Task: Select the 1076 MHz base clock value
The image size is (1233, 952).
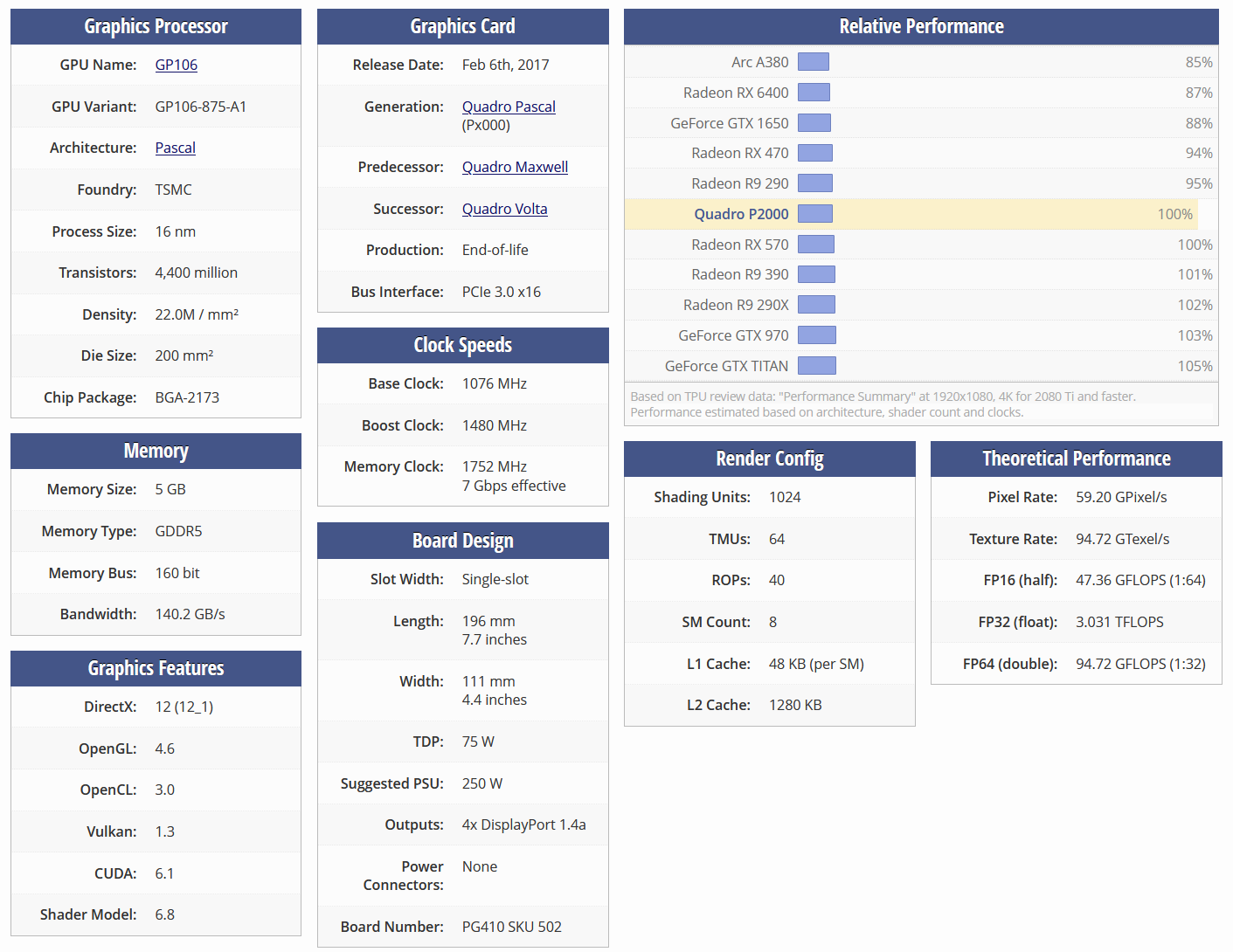Action: tap(494, 383)
